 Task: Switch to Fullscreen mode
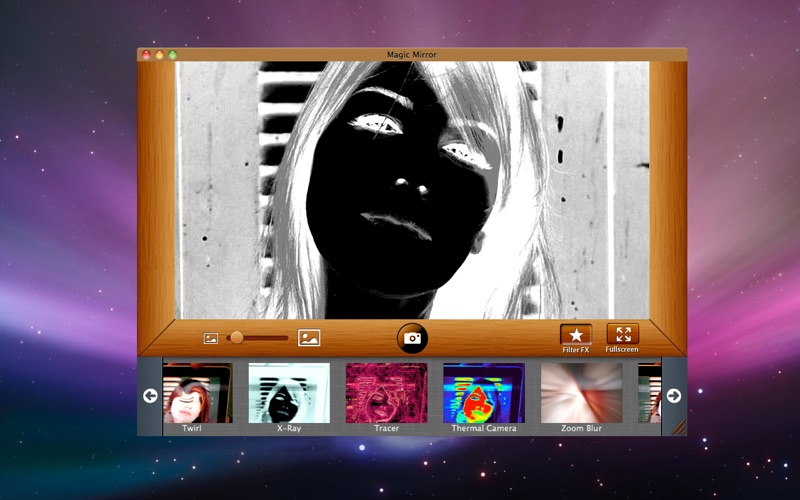coord(623,334)
